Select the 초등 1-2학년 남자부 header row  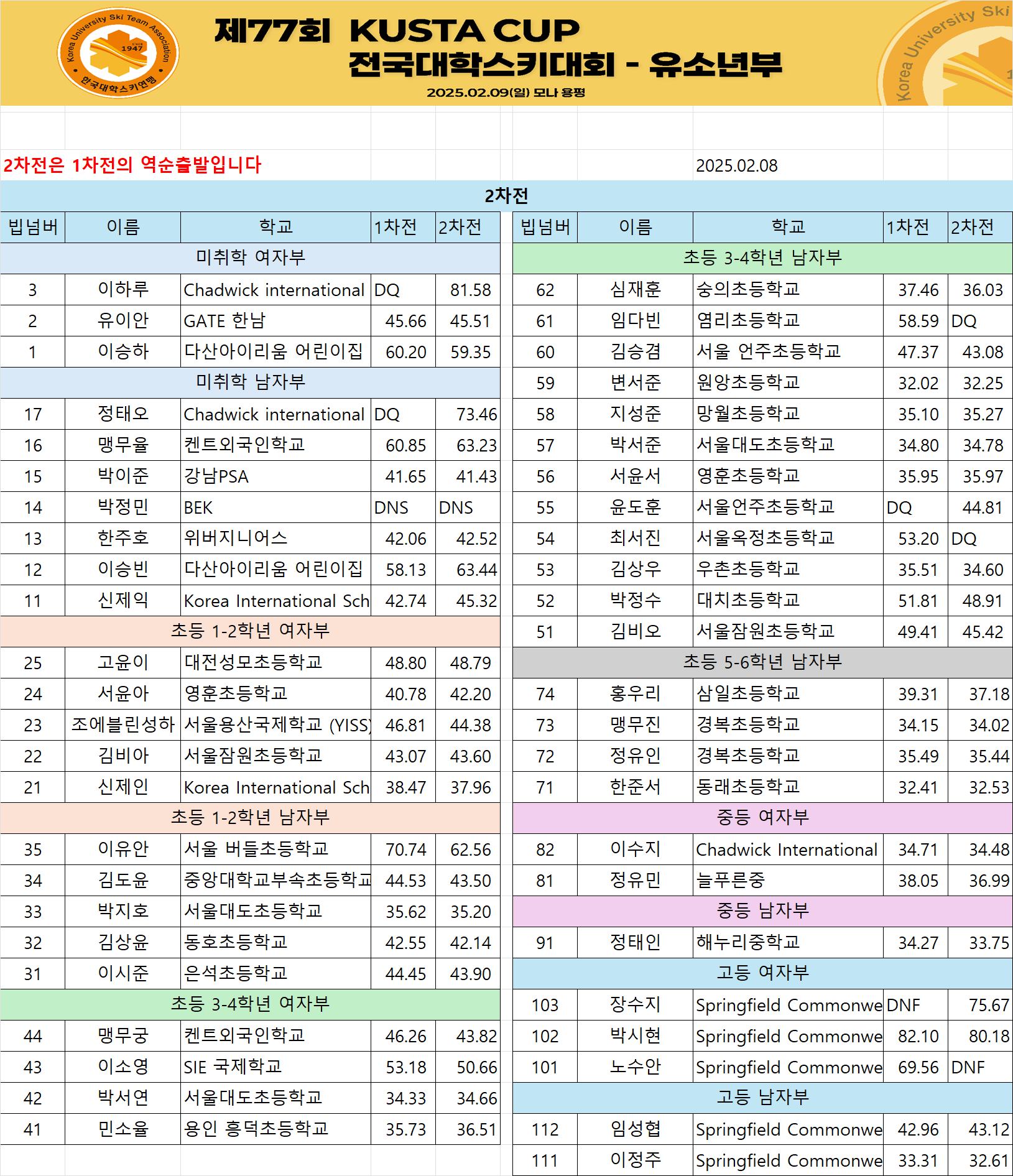coord(250,818)
